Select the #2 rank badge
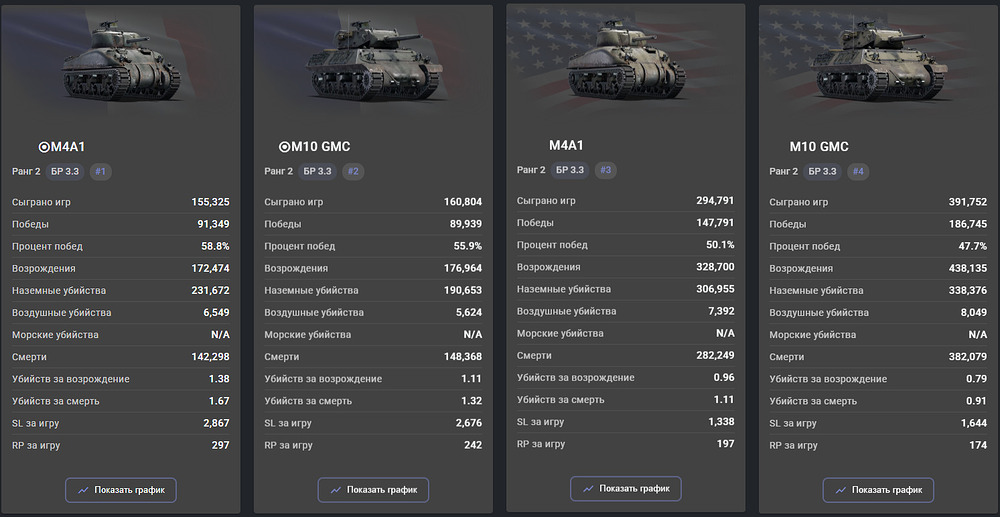The image size is (1000, 517). click(x=353, y=171)
